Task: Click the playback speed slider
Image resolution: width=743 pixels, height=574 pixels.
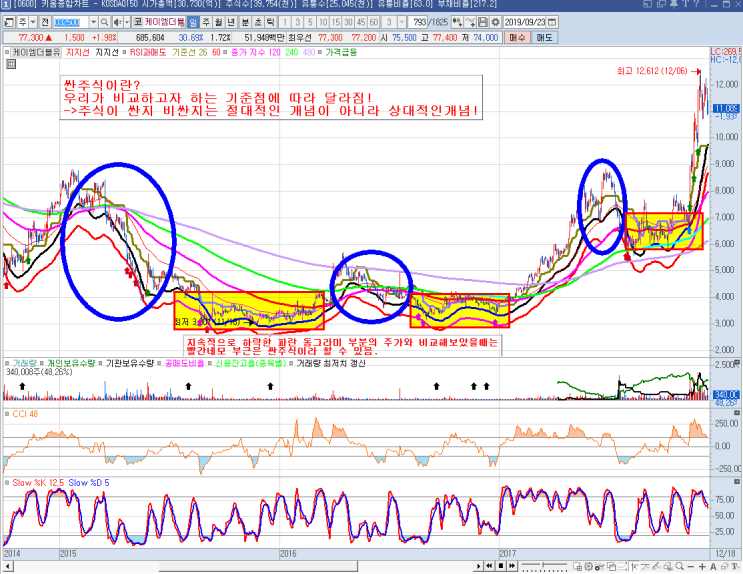Action: 544,566
